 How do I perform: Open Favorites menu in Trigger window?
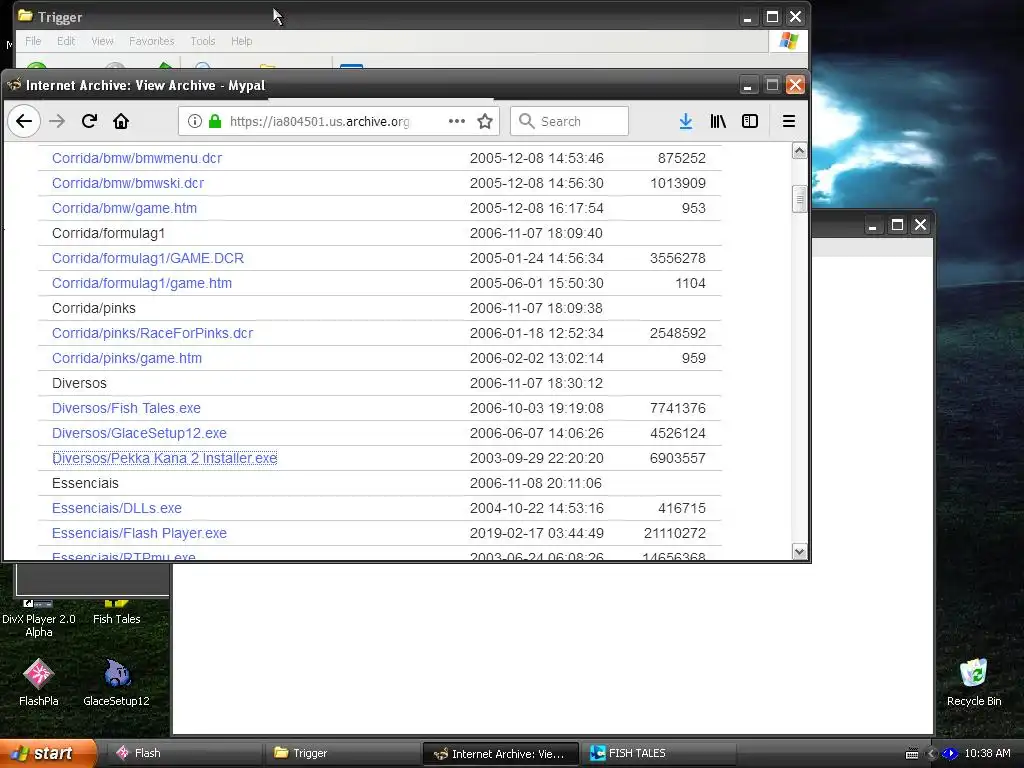tap(152, 41)
